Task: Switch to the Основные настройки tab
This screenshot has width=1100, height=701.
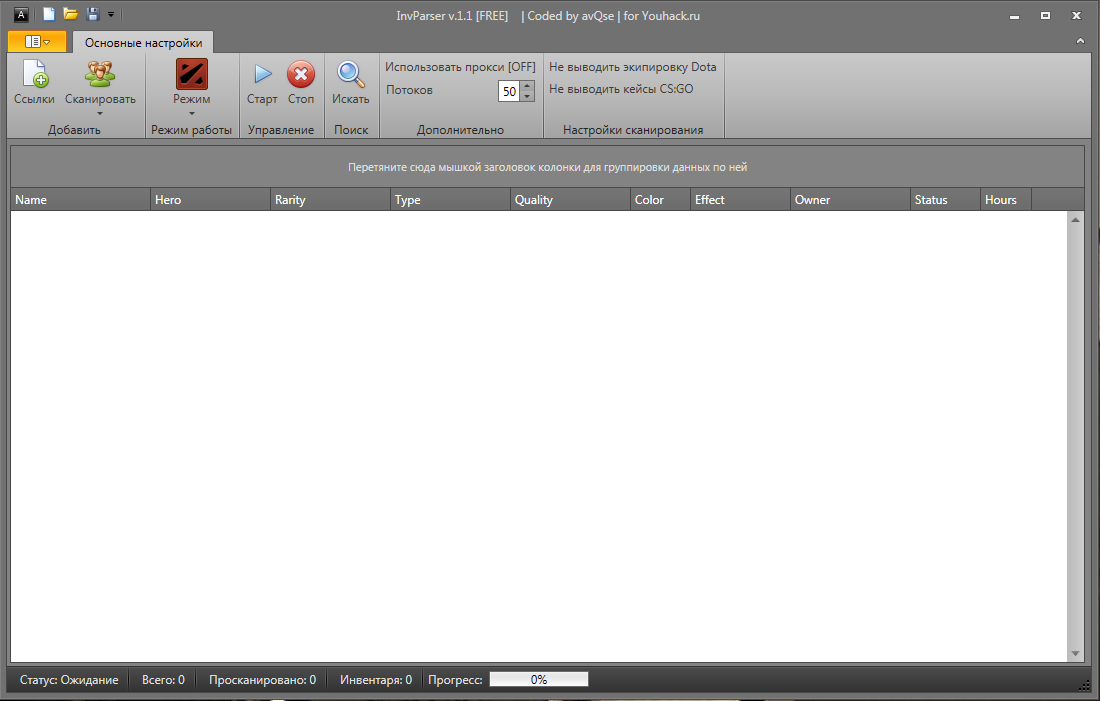Action: point(143,43)
